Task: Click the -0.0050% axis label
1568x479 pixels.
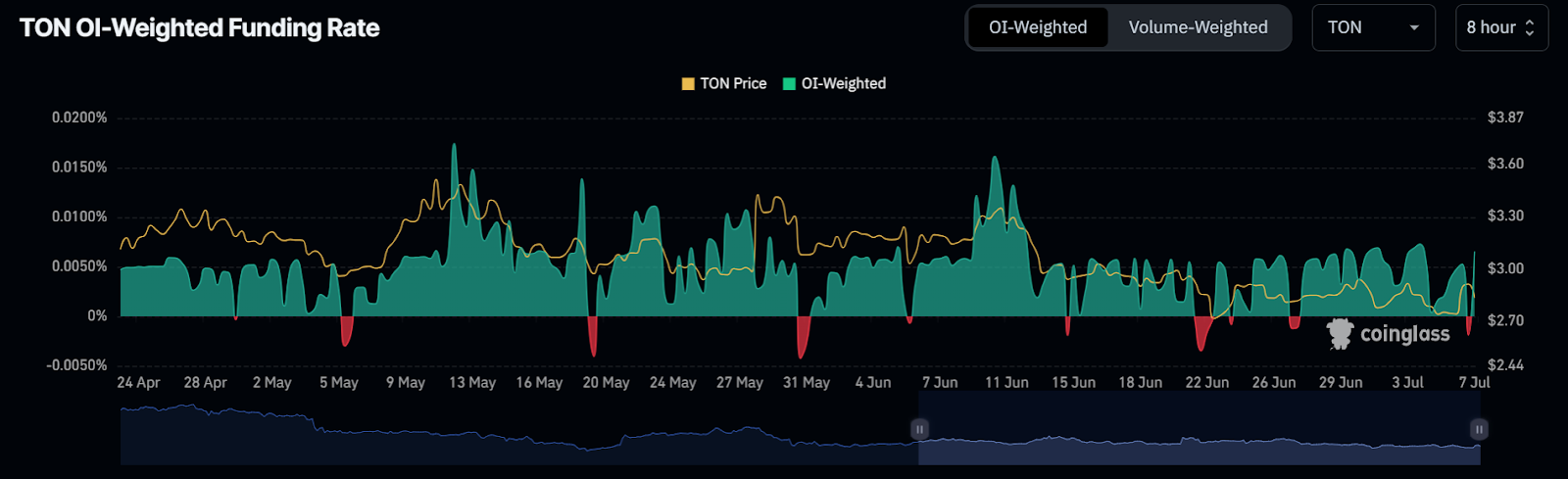Action: pyautogui.click(x=76, y=365)
